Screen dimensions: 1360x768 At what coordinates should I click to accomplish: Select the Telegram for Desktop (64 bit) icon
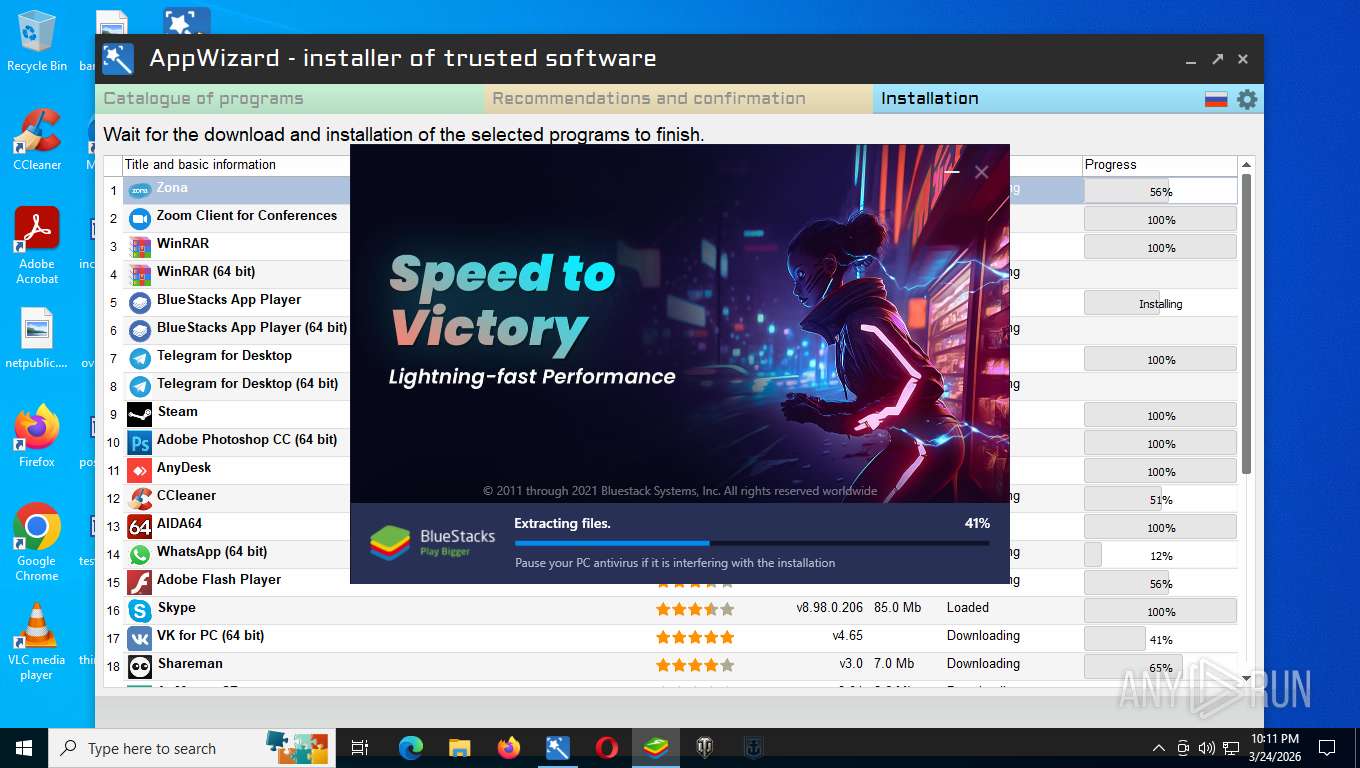click(x=140, y=386)
